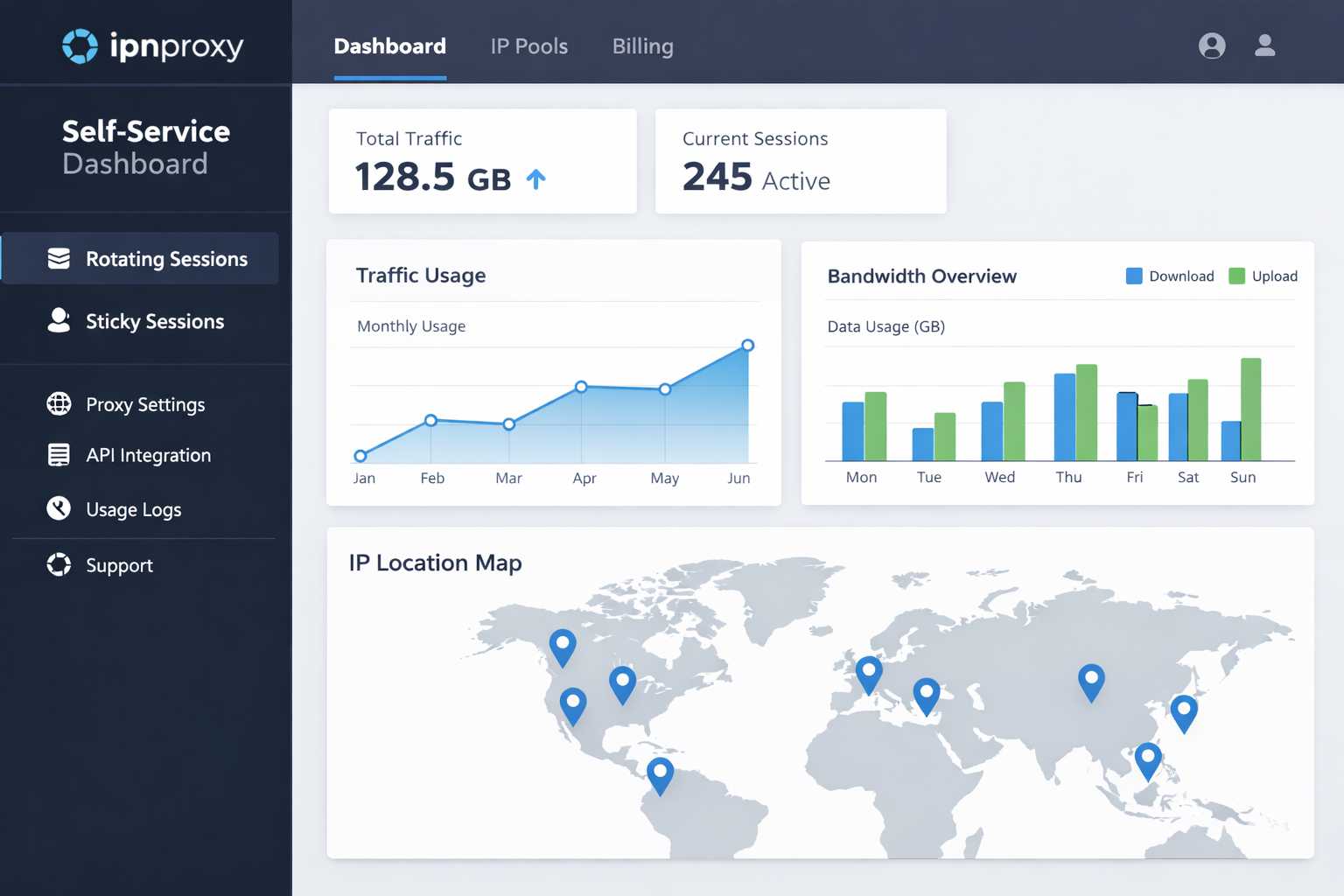Toggle the Total Traffic upward trend indicator
Screen dimensions: 1344x896
point(535,178)
